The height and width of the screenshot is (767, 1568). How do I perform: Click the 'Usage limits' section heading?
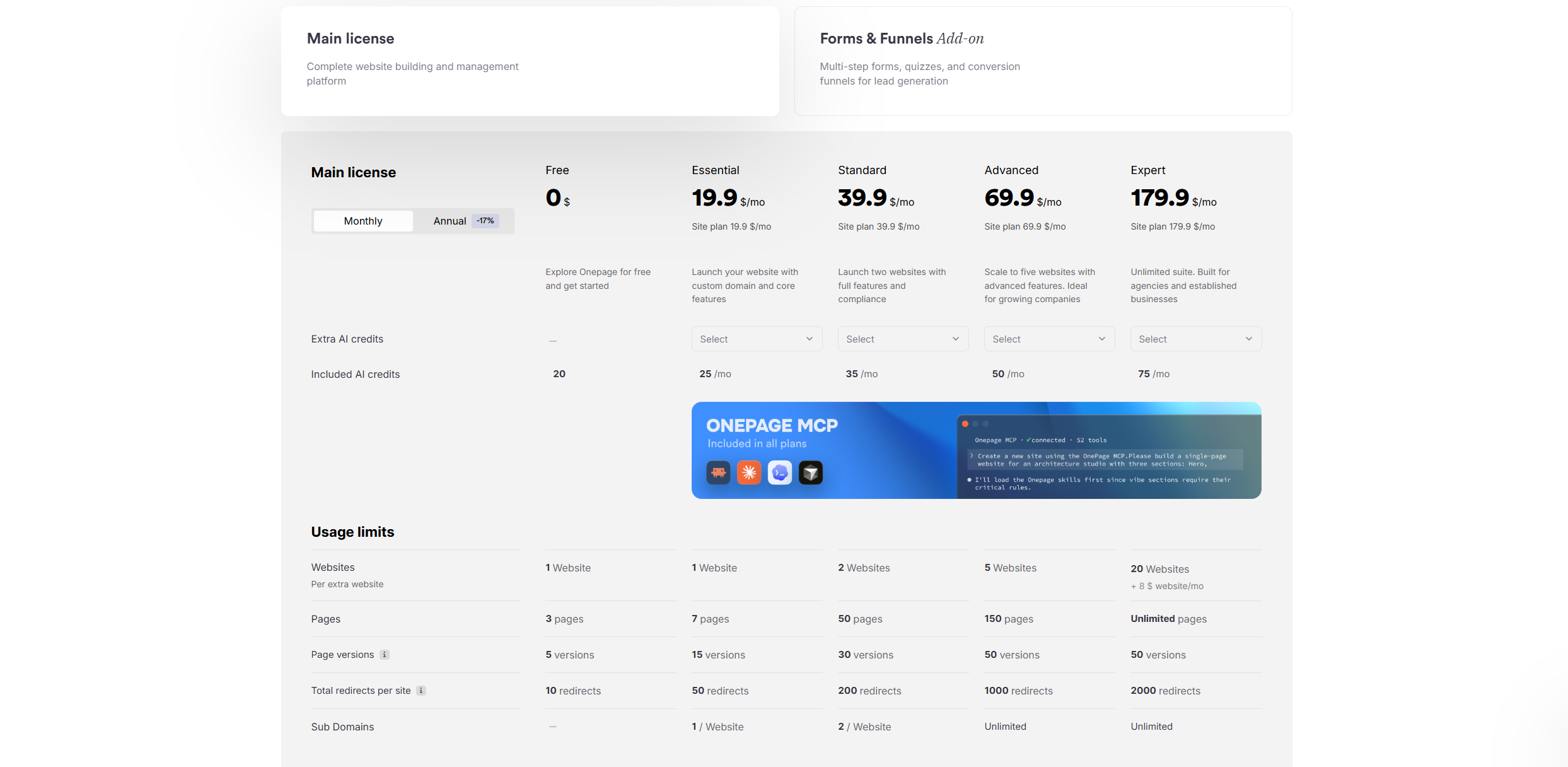click(352, 532)
